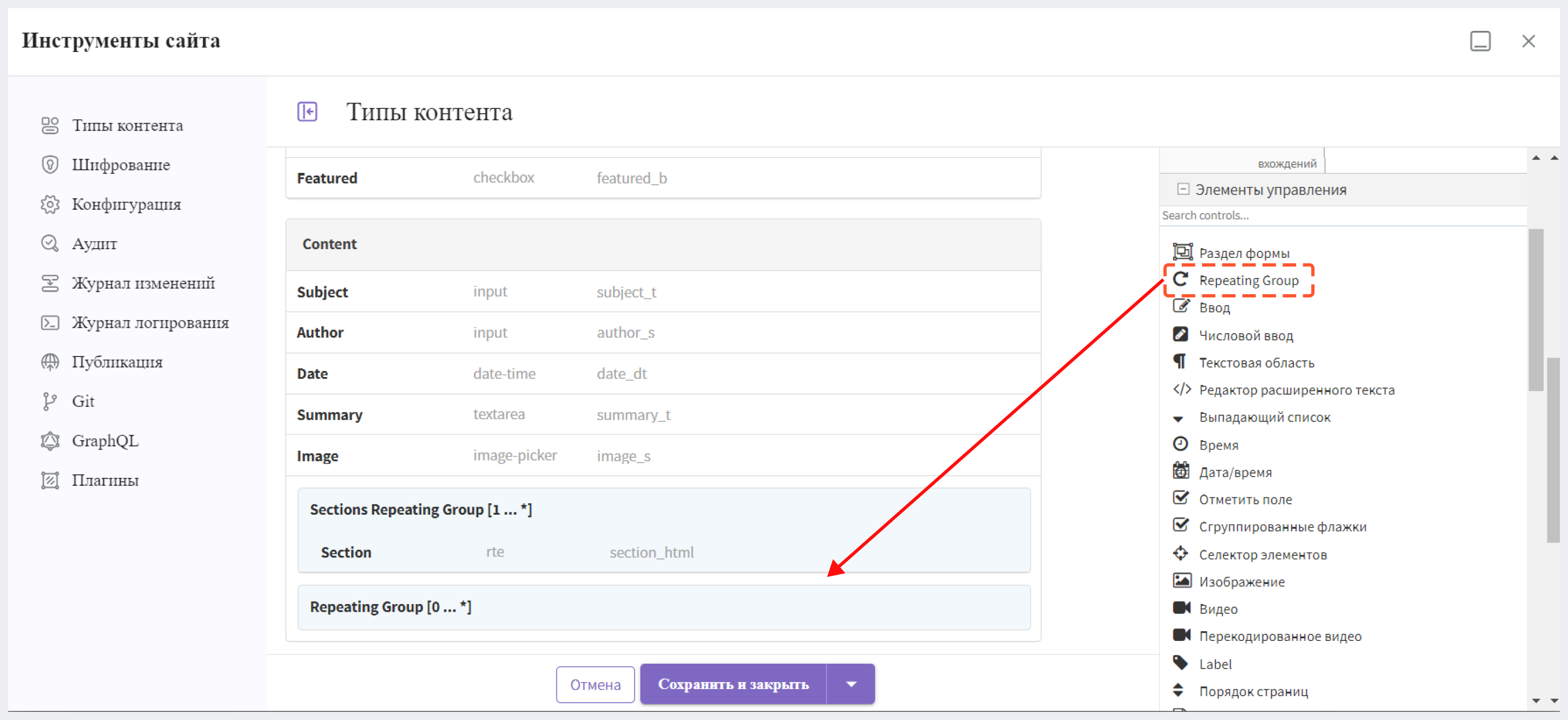Click the Ввод control icon
Image resolution: width=1568 pixels, height=720 pixels.
click(1181, 306)
